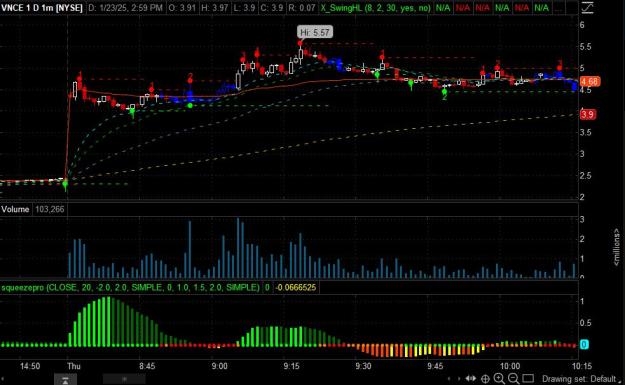Click the pan left-right arrows icon

click(x=471, y=378)
